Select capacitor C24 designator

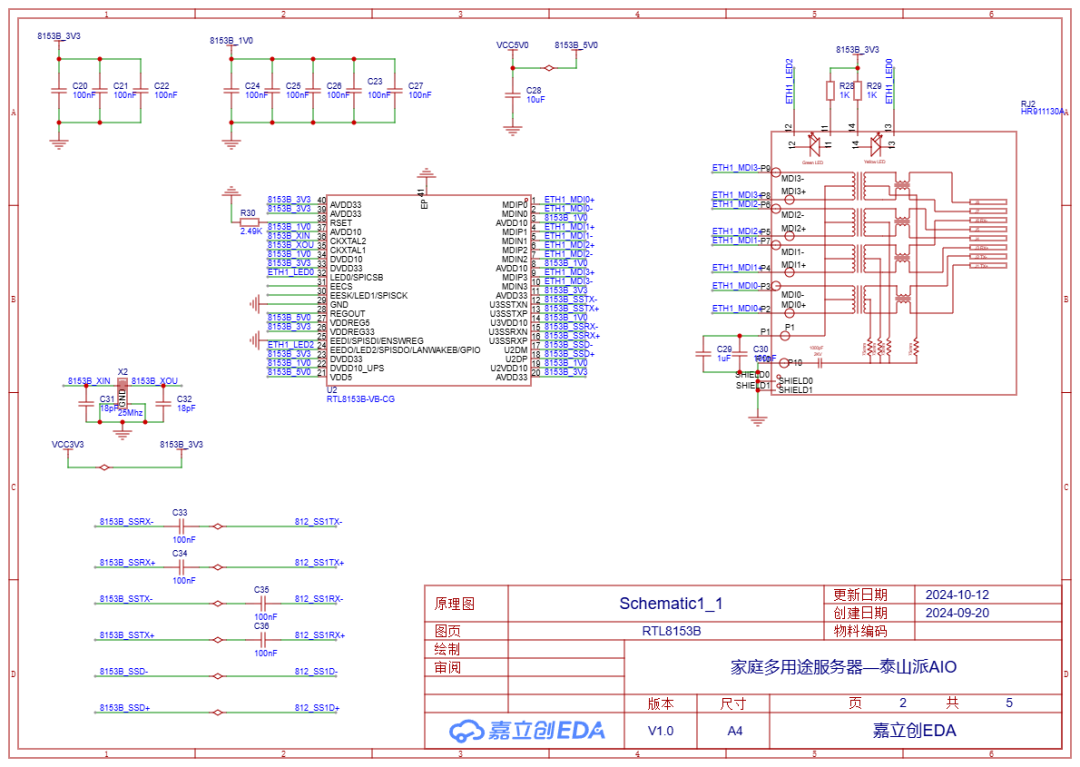pyautogui.click(x=252, y=86)
